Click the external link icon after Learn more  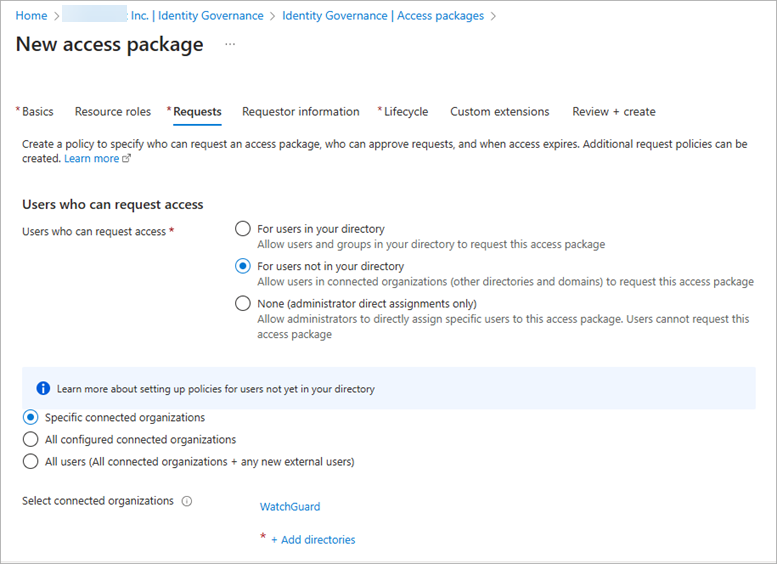pyautogui.click(x=126, y=159)
